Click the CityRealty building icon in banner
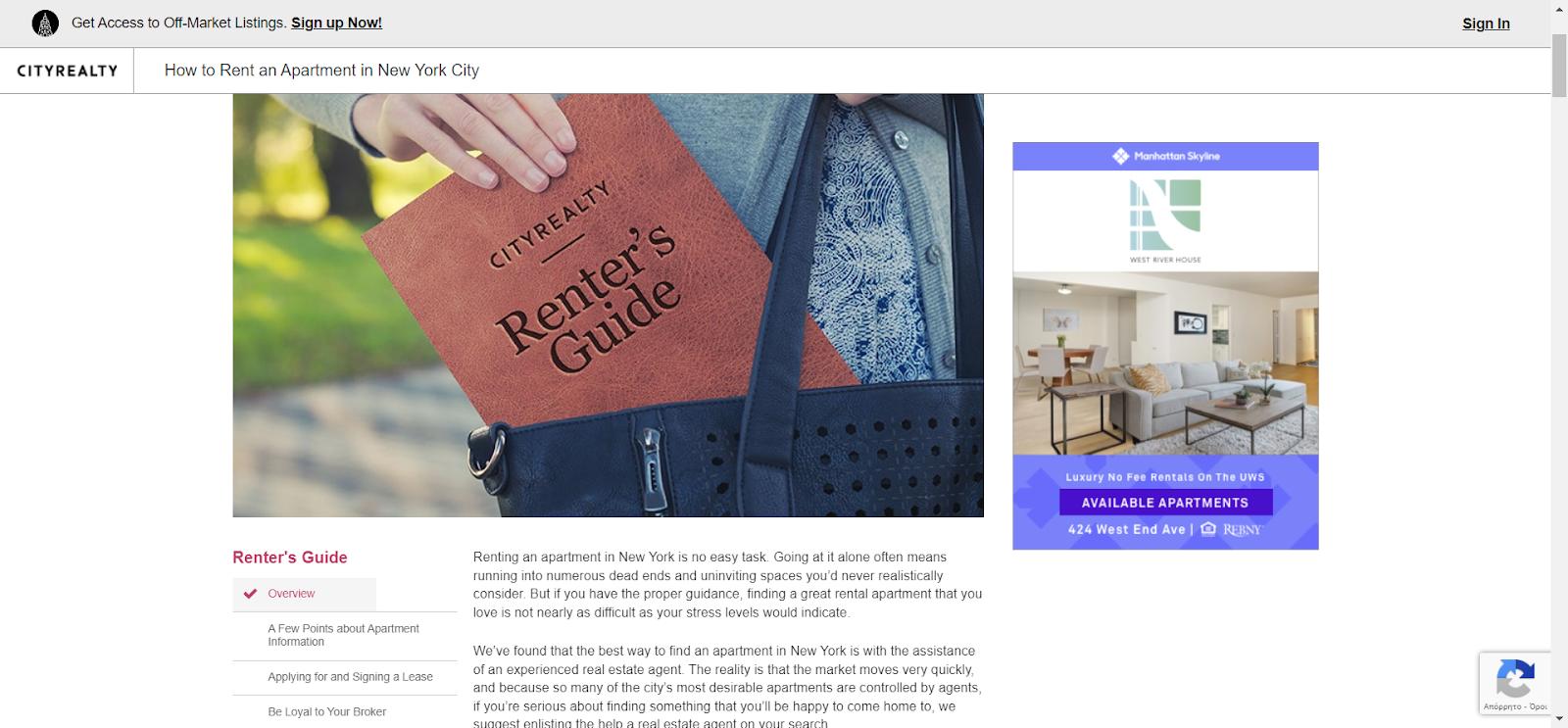 (45, 23)
